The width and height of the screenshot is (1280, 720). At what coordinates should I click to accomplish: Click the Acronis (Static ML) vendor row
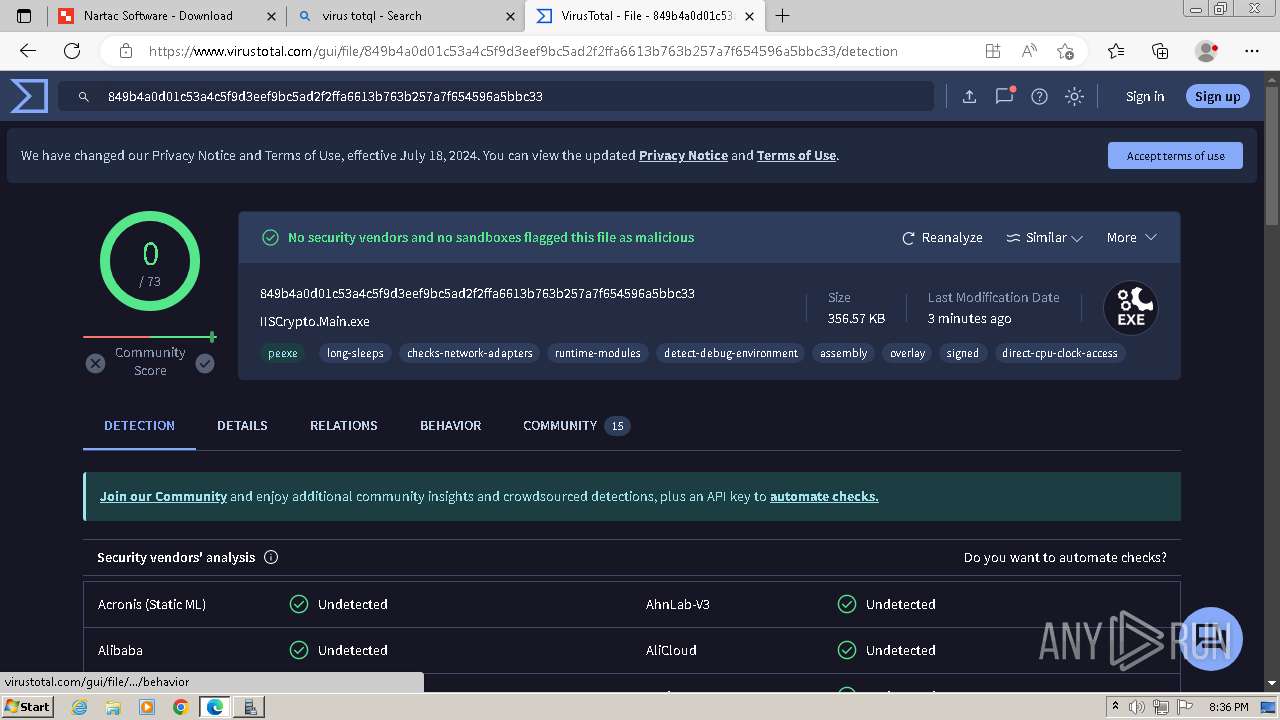358,604
